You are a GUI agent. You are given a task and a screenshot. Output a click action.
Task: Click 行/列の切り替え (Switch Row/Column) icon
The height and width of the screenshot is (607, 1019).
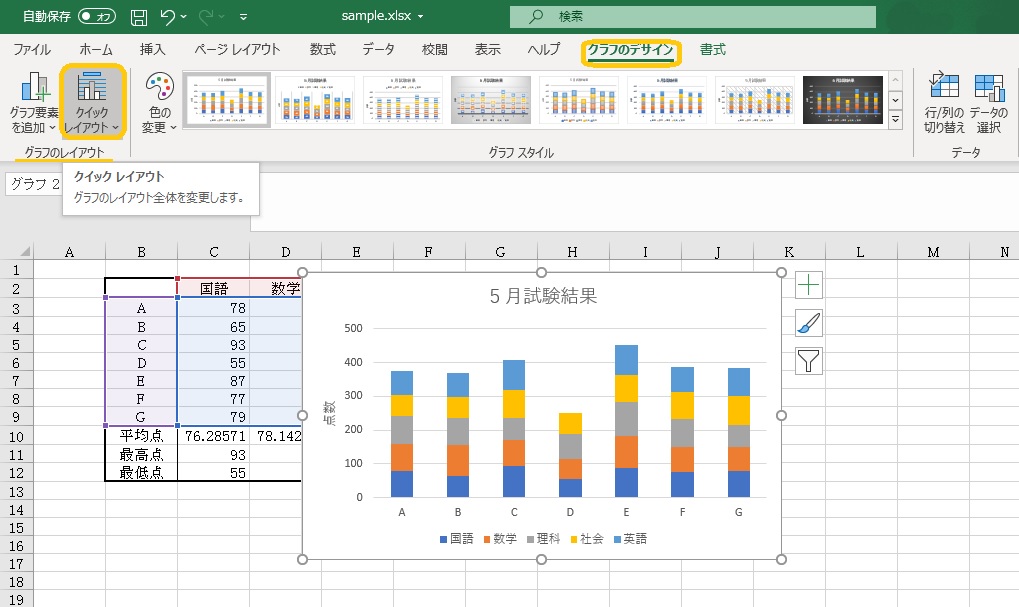pos(943,102)
